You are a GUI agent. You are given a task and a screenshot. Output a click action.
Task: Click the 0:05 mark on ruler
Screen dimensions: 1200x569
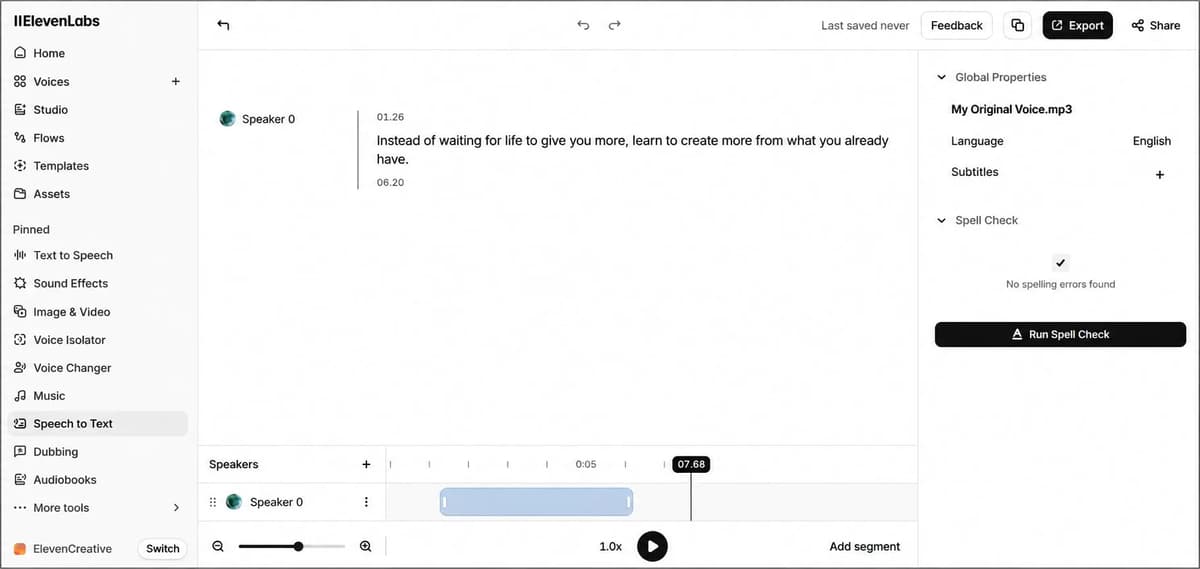click(586, 464)
